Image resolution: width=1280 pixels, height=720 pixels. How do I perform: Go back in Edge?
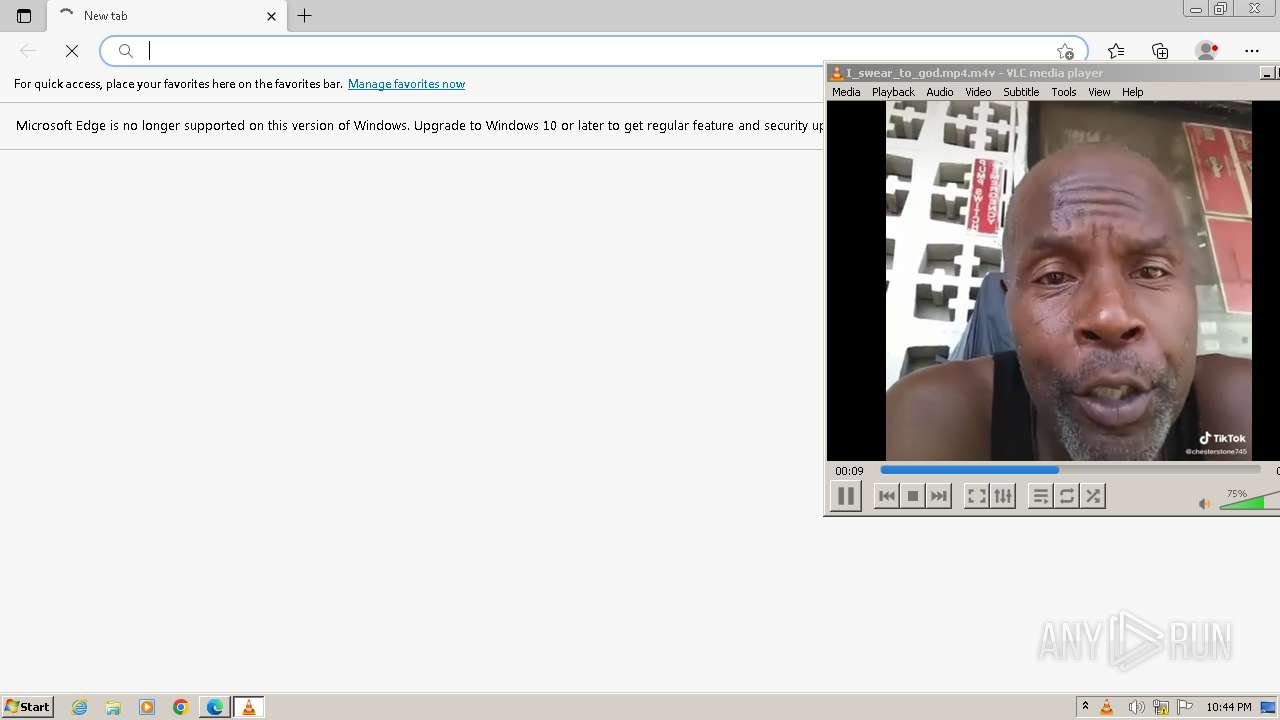pos(28,51)
